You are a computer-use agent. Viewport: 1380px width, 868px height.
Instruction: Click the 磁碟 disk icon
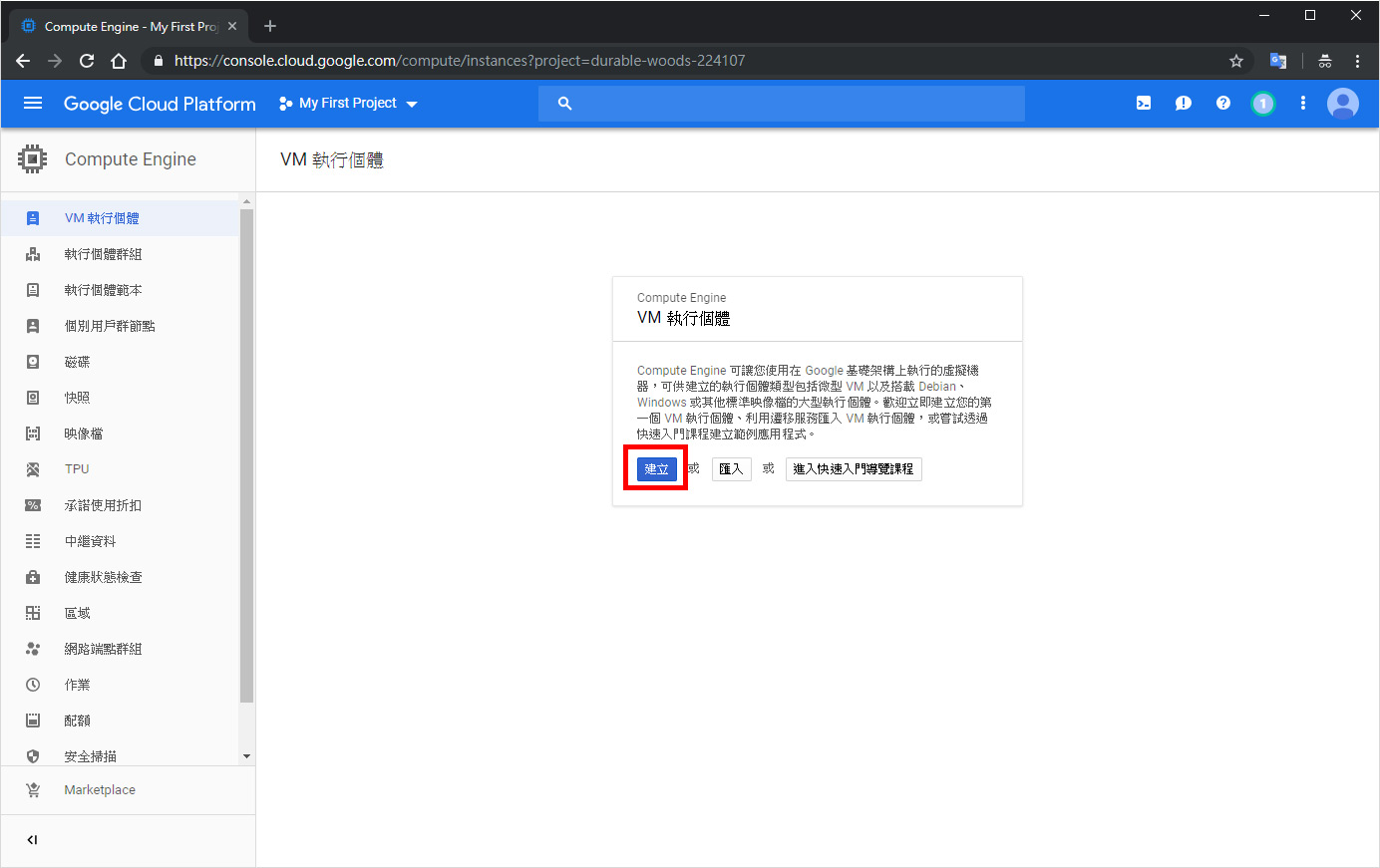click(33, 362)
